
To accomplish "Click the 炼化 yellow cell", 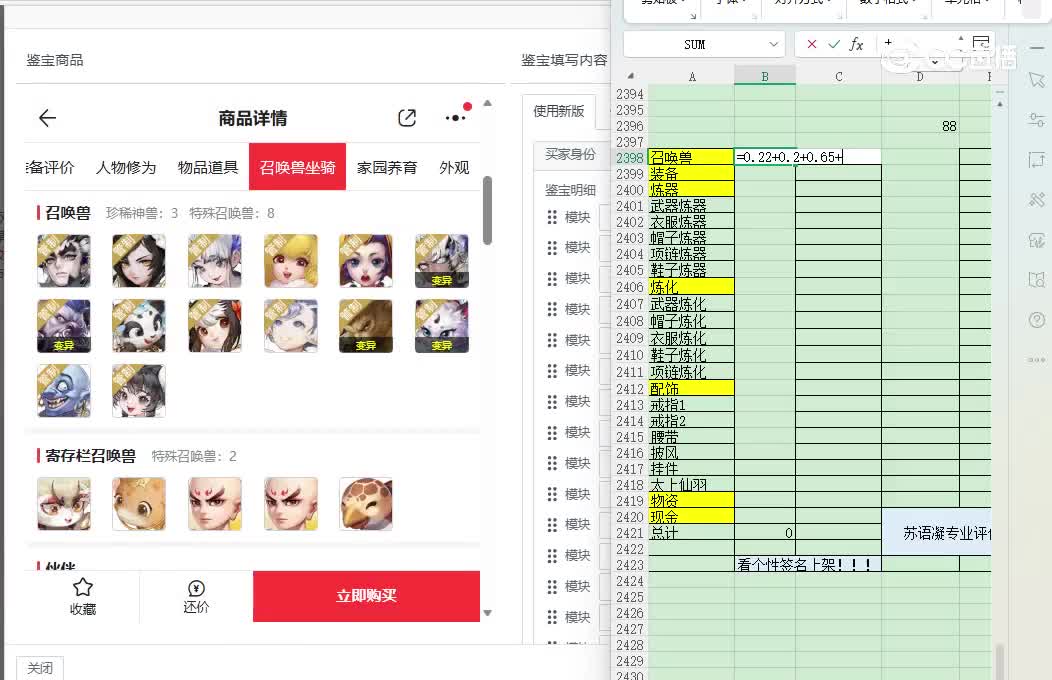I will (691, 287).
